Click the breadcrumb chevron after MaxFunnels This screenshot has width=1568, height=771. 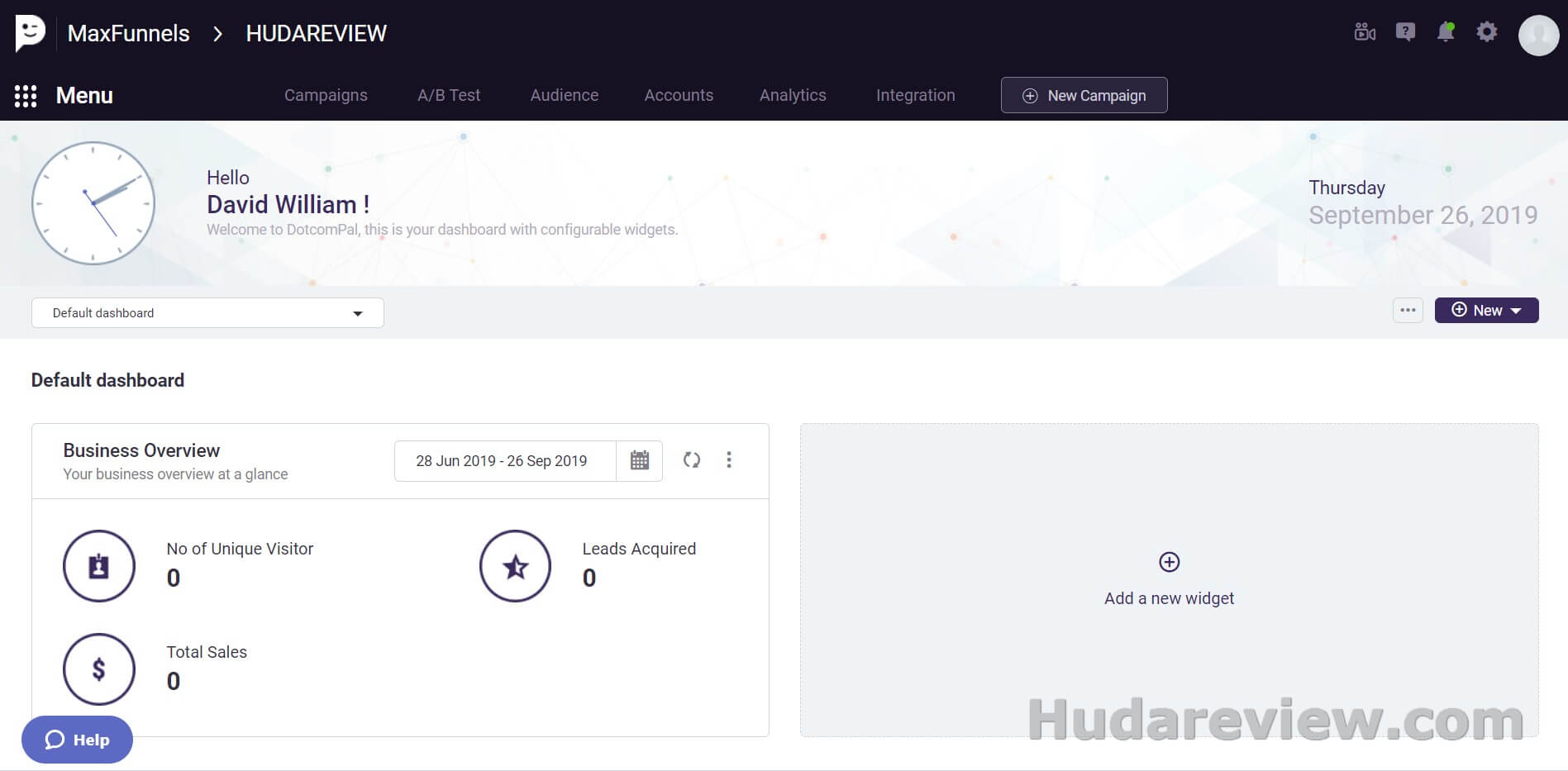pyautogui.click(x=217, y=34)
